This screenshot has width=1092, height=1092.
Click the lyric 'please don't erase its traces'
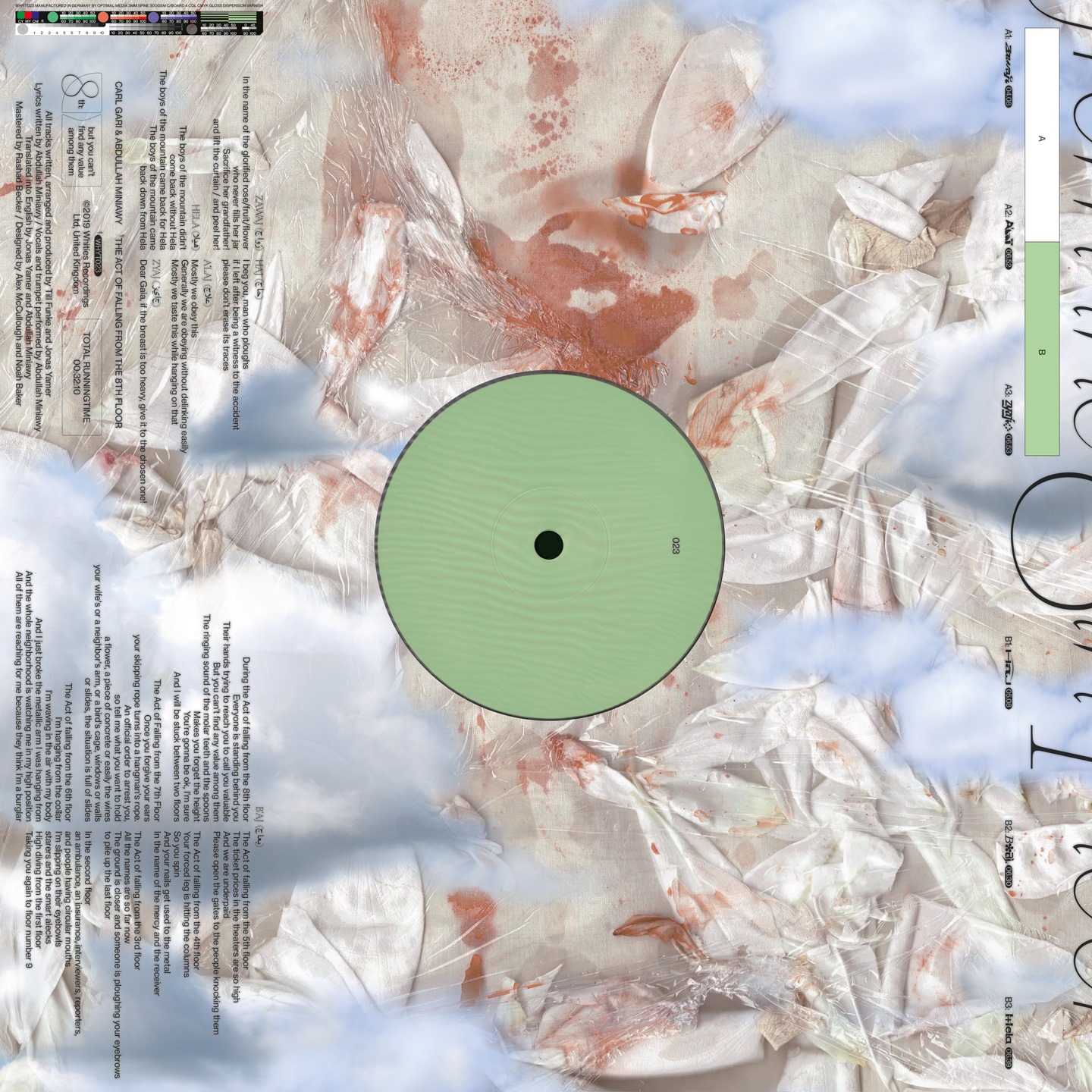point(225,314)
